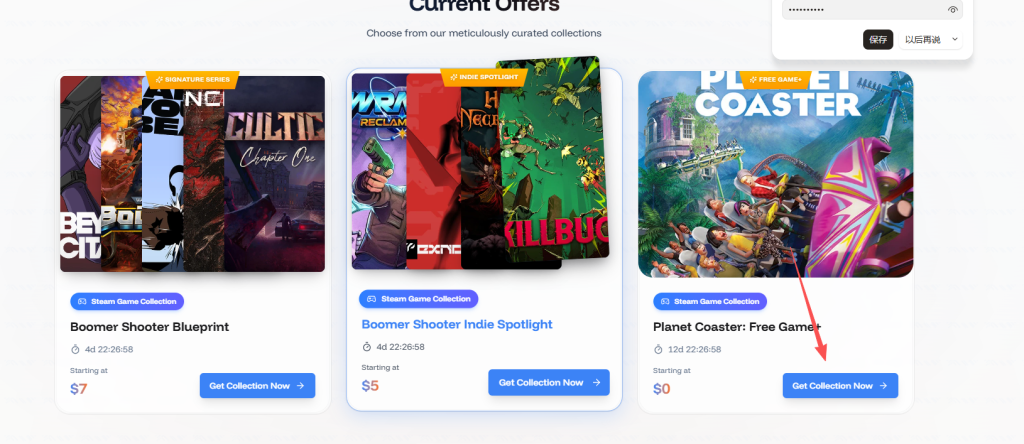Click the 以后再说 later button
This screenshot has height=444, width=1024.
pos(923,40)
